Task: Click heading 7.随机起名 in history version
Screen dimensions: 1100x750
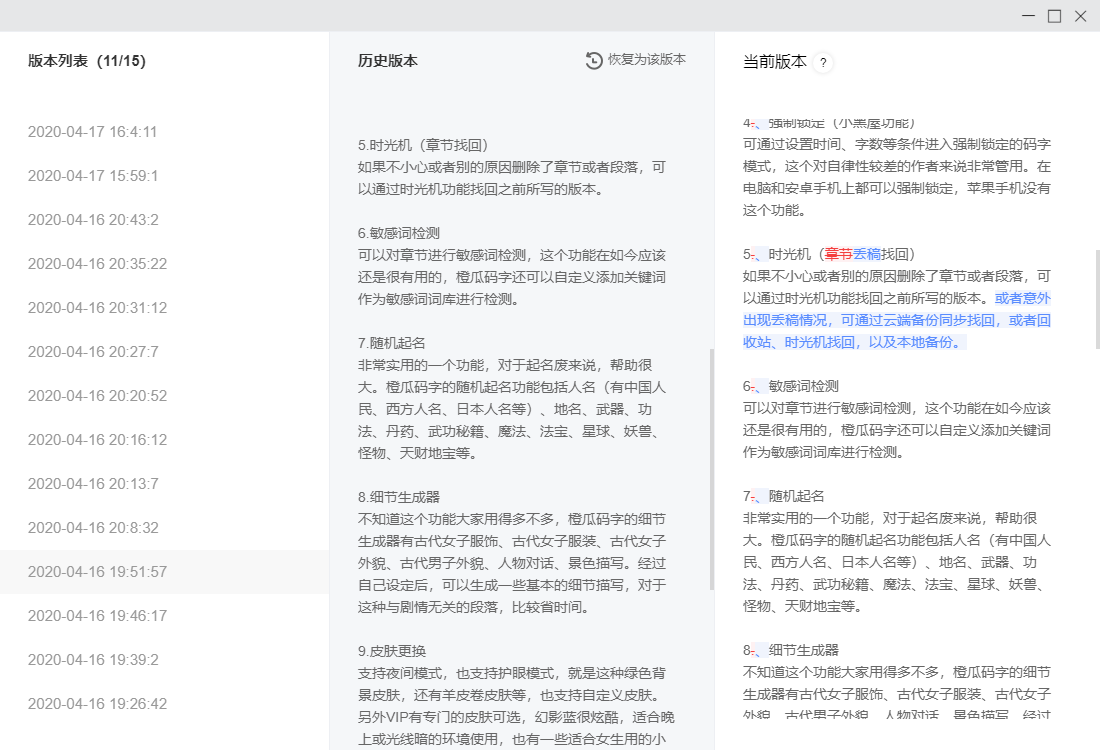Action: pyautogui.click(x=391, y=343)
